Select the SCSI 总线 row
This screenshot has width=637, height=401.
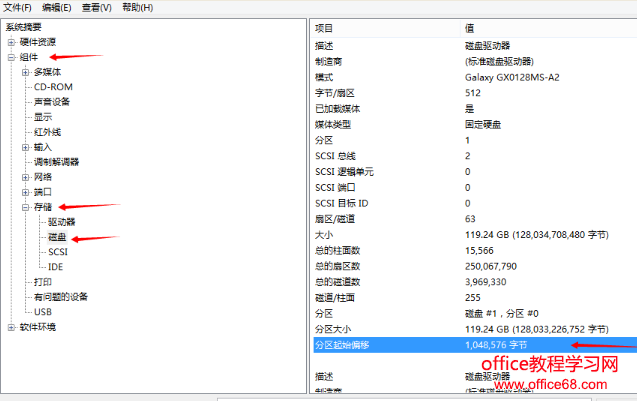pyautogui.click(x=475, y=156)
